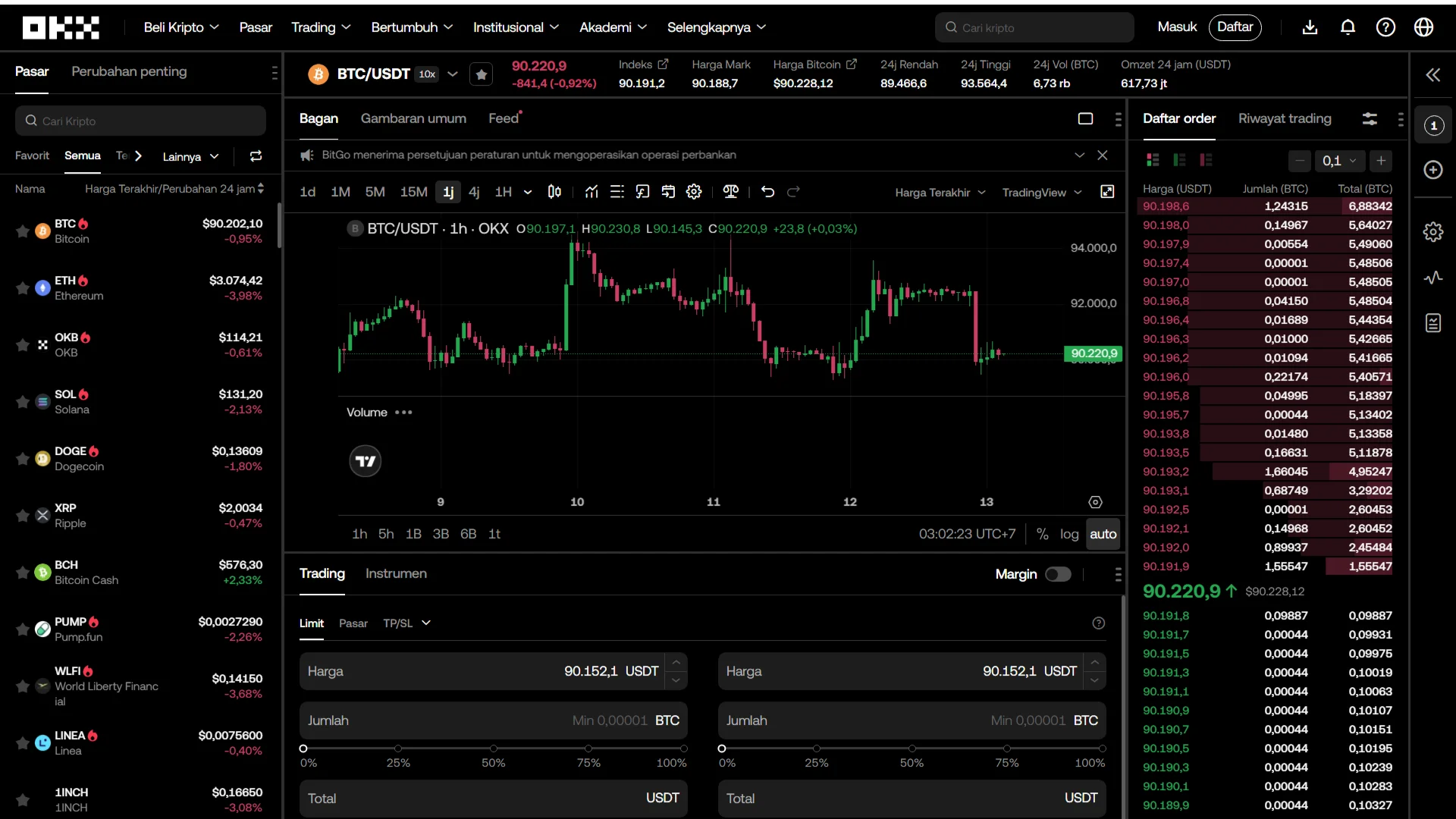Expand the Harga Terakhir dropdown
Screen dimensions: 1456x819
pyautogui.click(x=940, y=193)
